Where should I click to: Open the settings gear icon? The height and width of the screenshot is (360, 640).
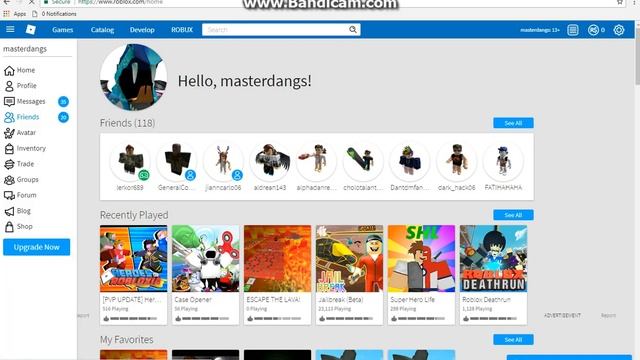point(619,30)
